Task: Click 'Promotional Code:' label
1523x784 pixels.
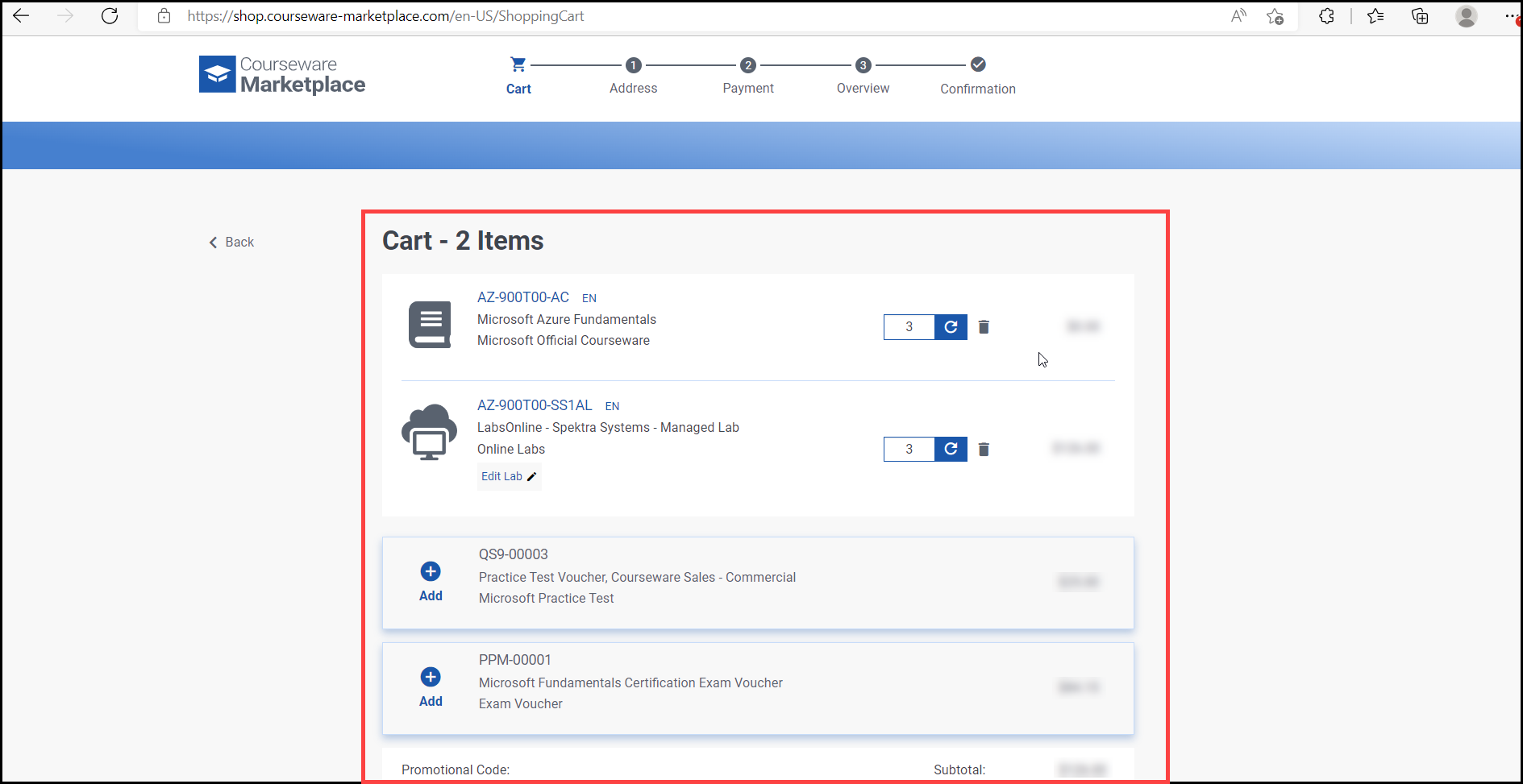Action: 456,769
